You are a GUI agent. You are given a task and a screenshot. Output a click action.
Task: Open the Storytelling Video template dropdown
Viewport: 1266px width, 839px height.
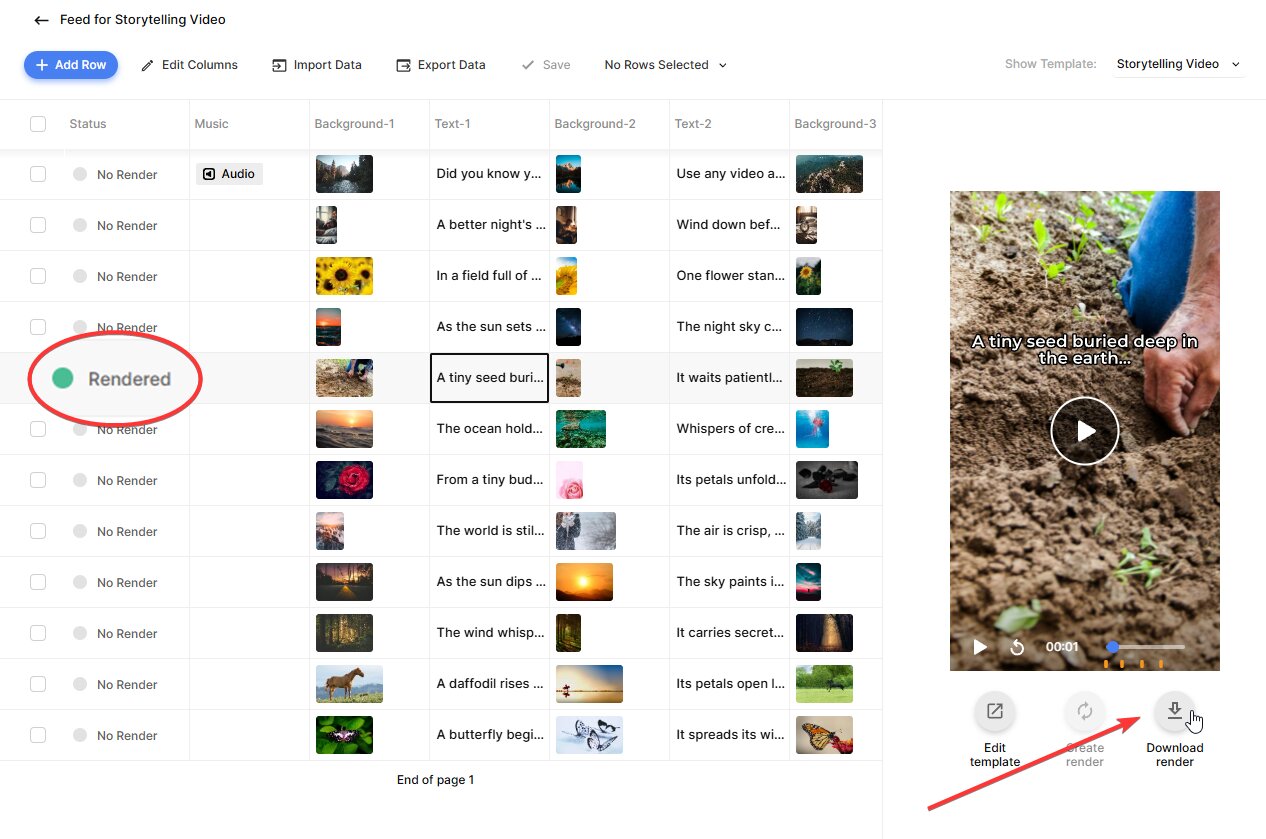[x=1178, y=64]
